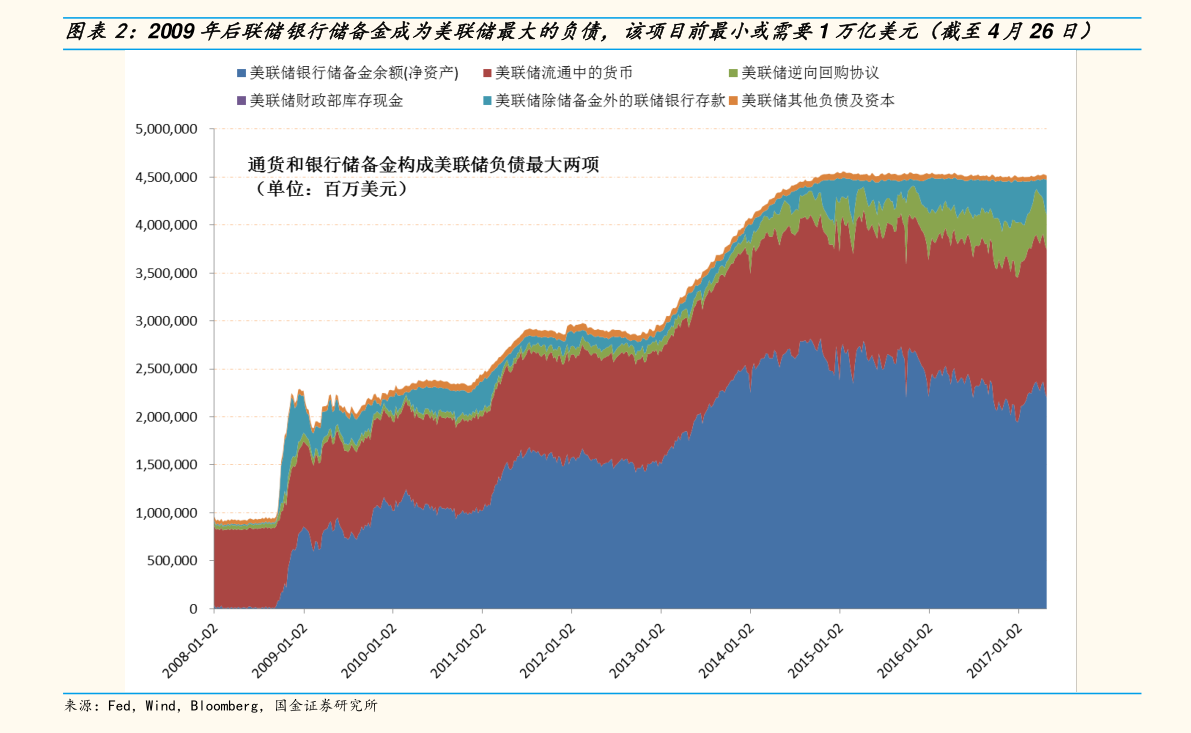Click x-axis date 2017-01-02
This screenshot has height=733, width=1191.
tap(994, 651)
